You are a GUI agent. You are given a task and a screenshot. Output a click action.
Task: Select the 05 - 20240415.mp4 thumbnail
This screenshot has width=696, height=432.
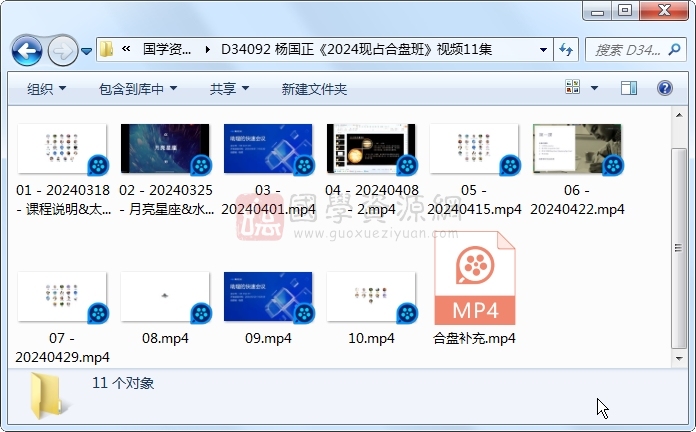(x=474, y=149)
